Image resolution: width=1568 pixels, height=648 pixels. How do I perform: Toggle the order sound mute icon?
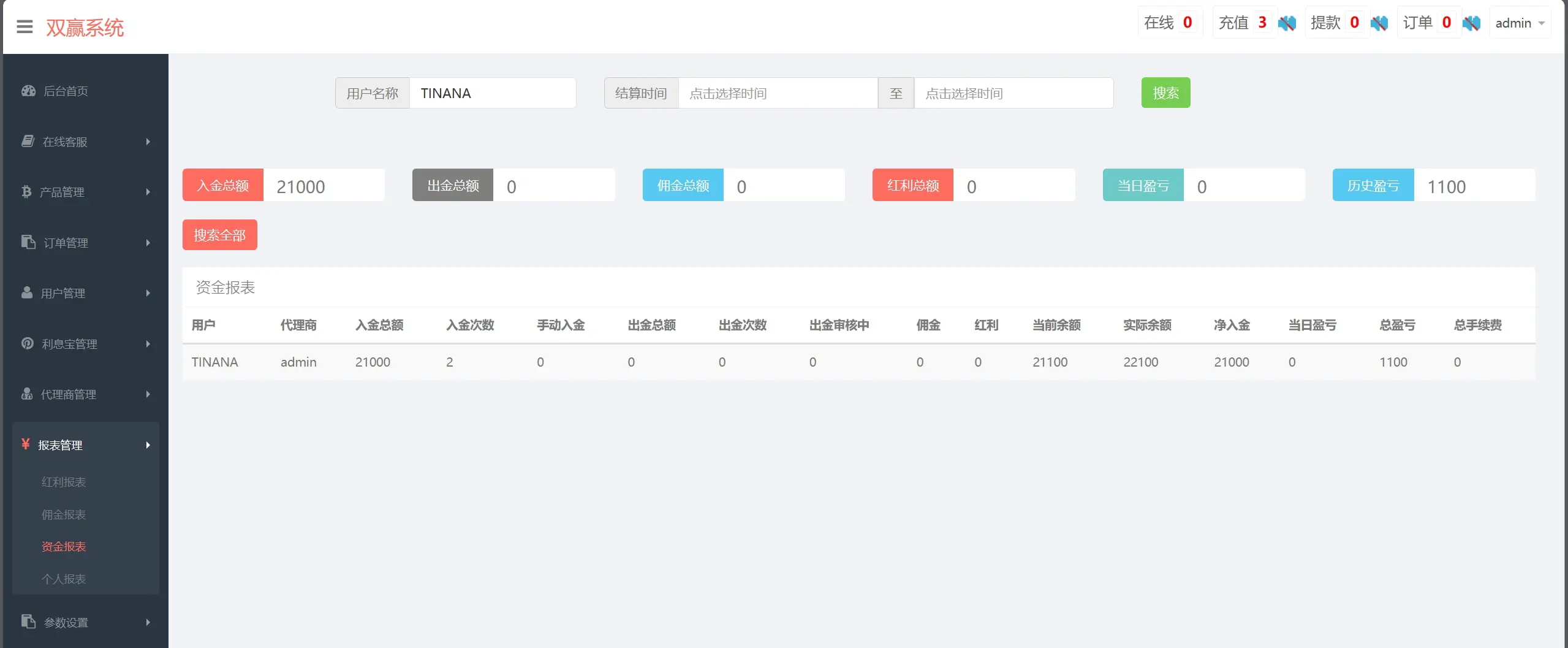[1471, 23]
